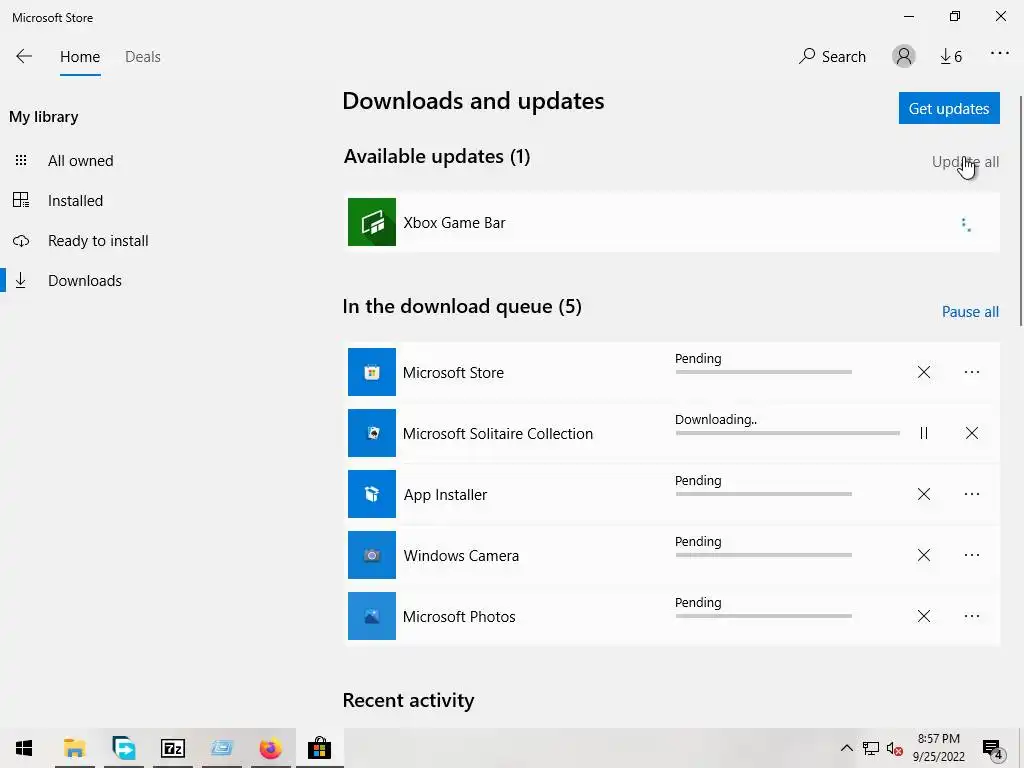
Task: Pause the Microsoft Solitaire Collection download
Action: (x=923, y=433)
